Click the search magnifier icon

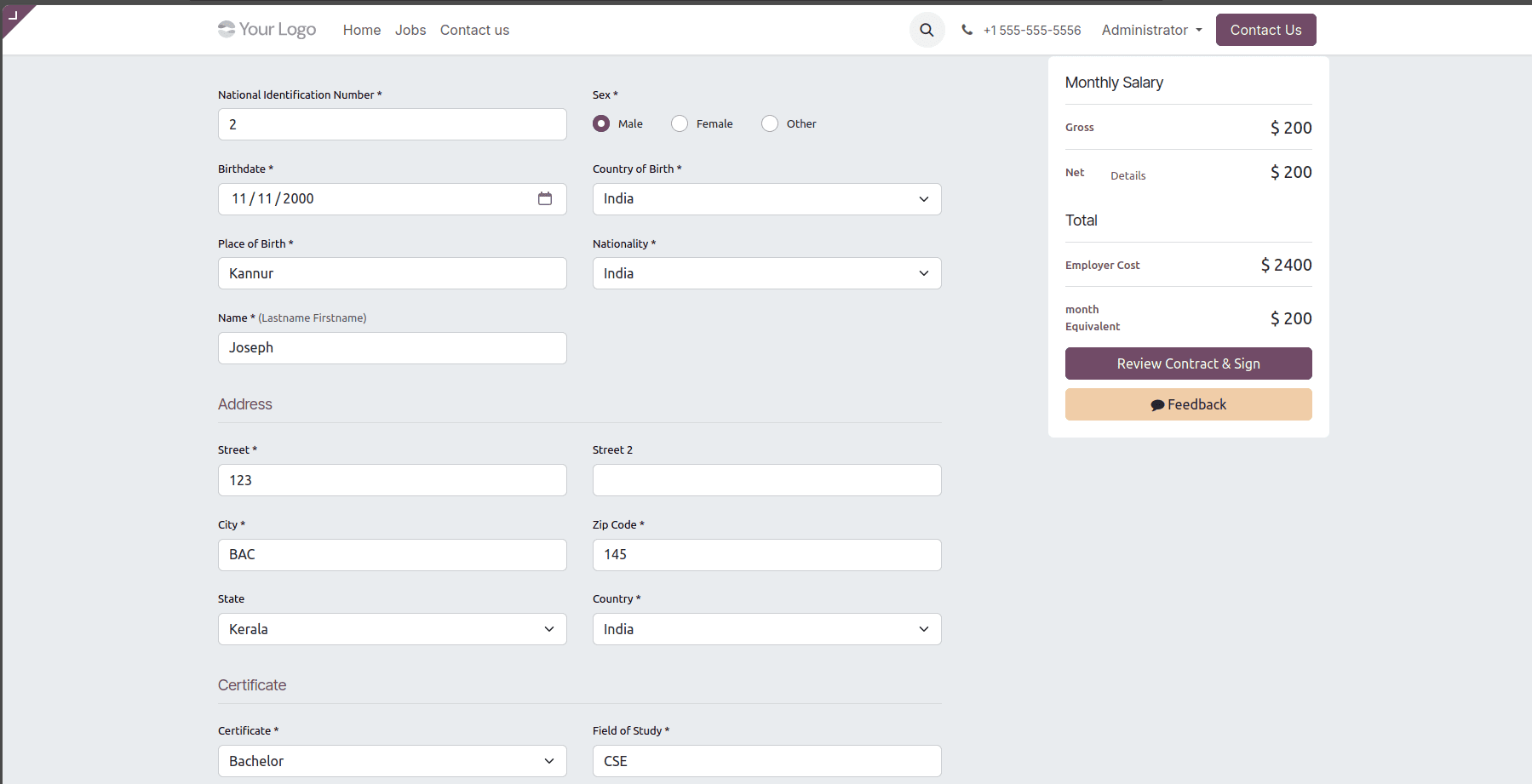[x=927, y=30]
